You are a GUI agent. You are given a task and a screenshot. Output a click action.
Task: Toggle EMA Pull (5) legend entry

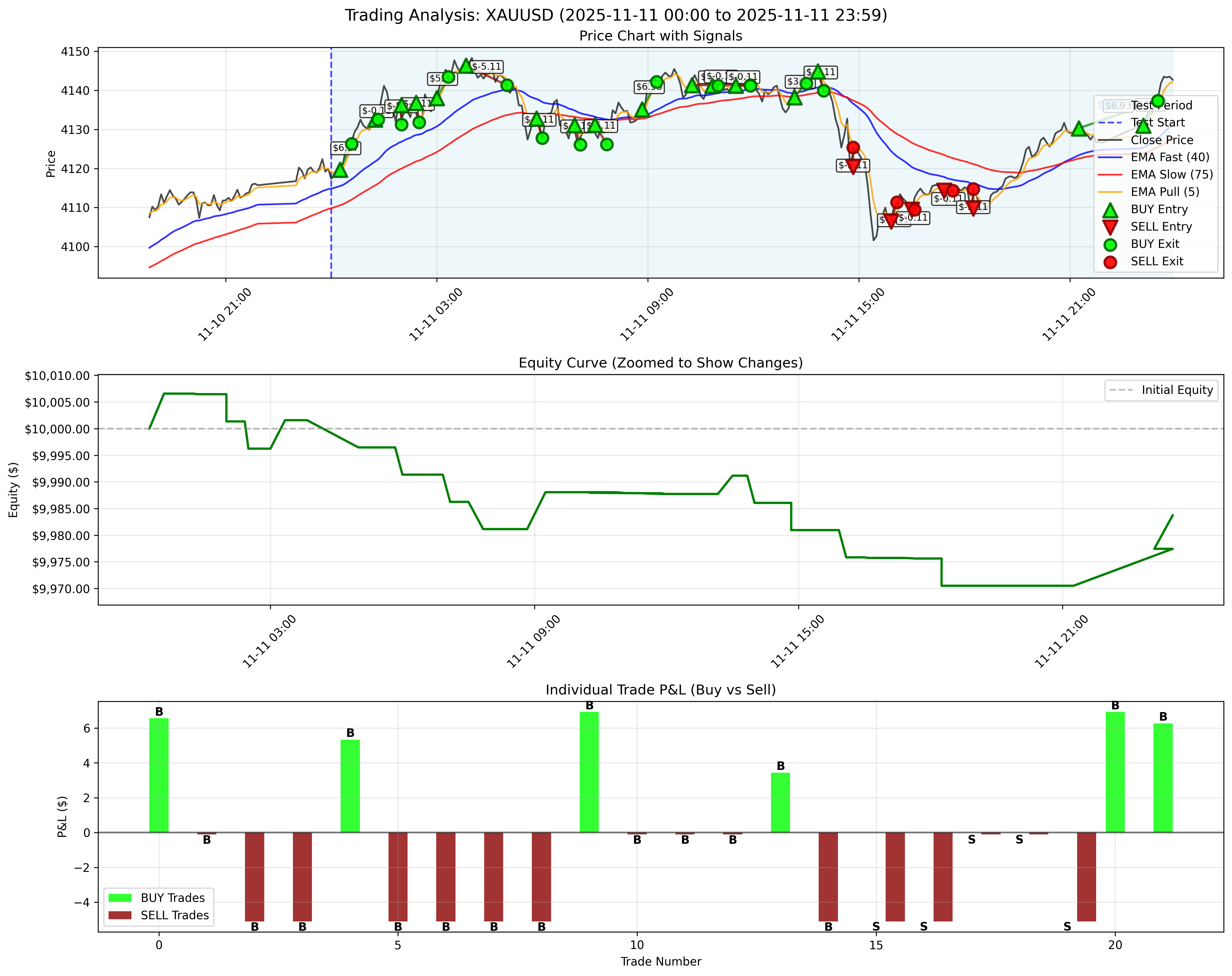1111,192
